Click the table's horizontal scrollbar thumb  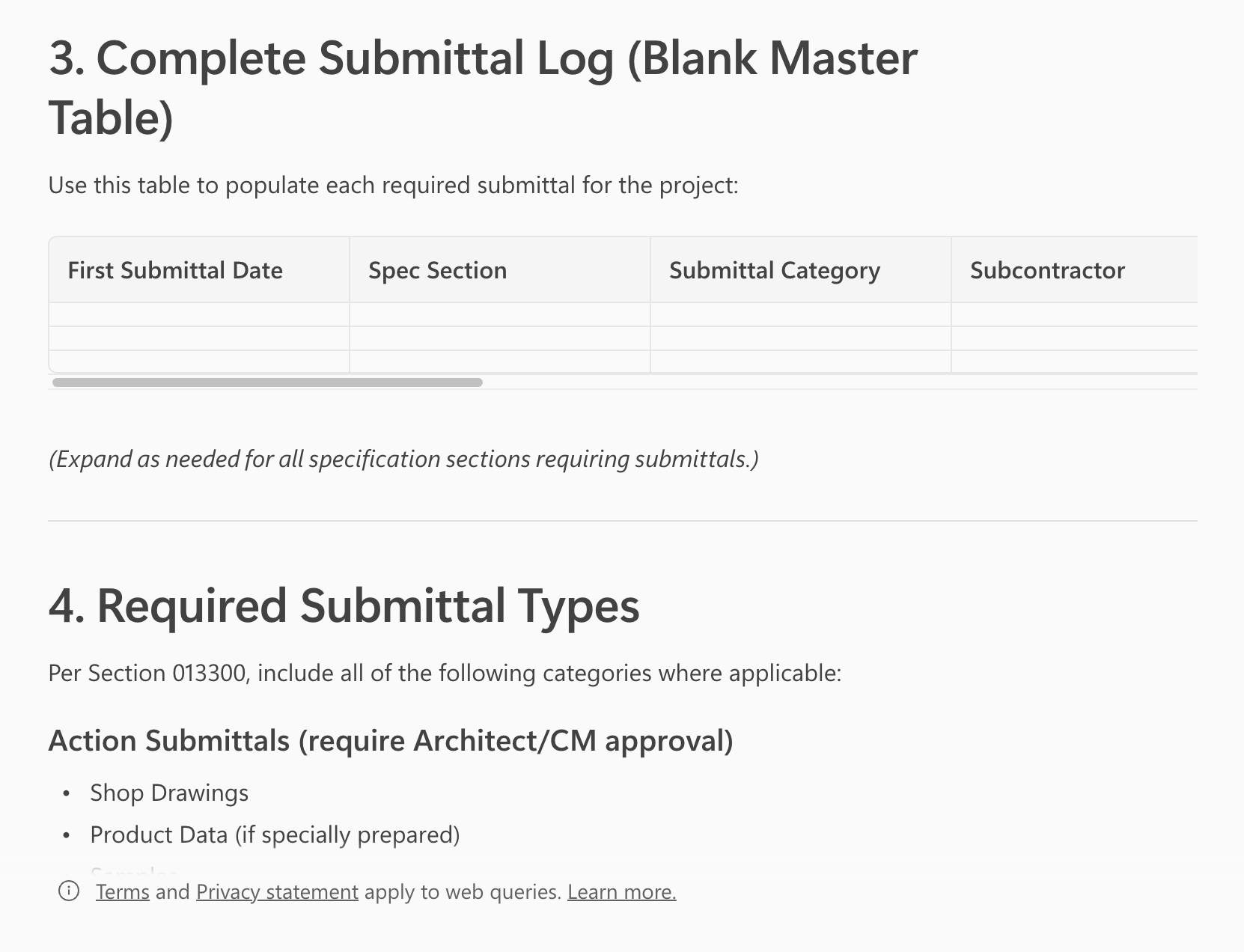click(267, 382)
